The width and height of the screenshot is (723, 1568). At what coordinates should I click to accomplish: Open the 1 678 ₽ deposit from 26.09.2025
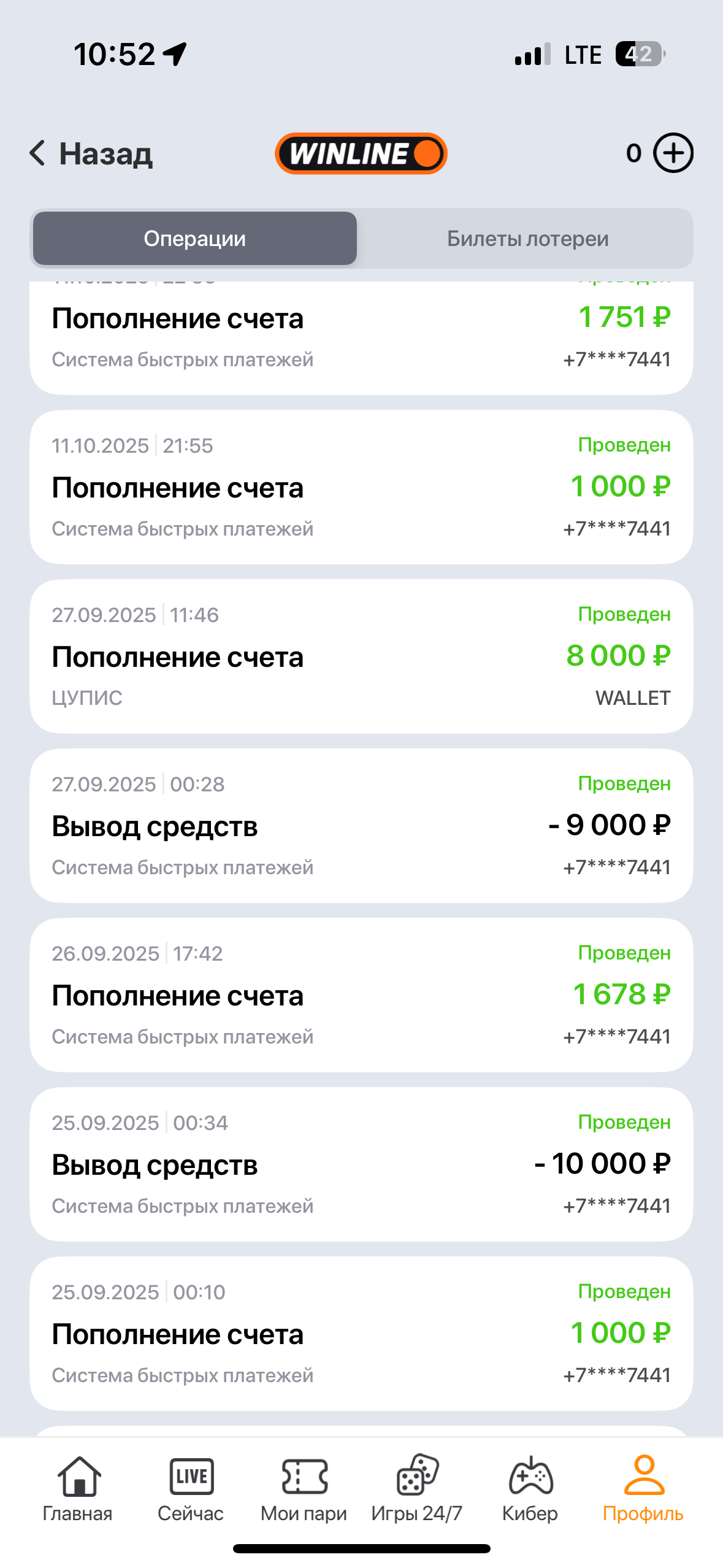click(361, 995)
